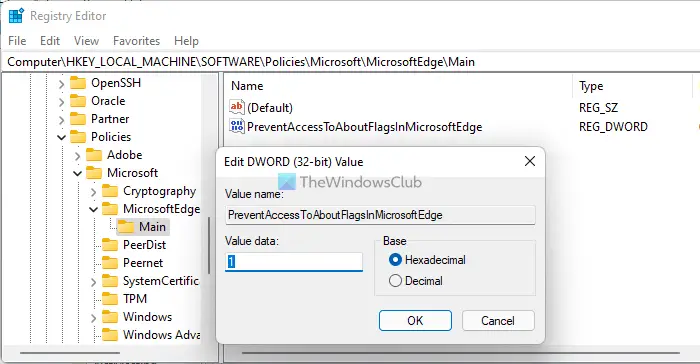Open the Help menu
Image resolution: width=700 pixels, height=364 pixels.
(186, 41)
